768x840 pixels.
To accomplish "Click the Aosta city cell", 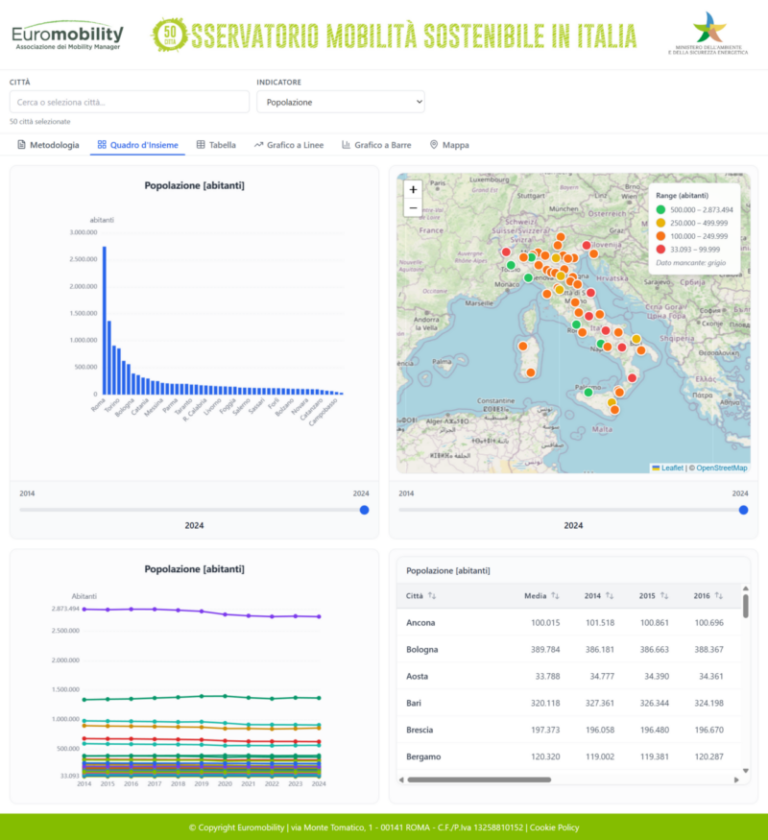I will coord(417,676).
